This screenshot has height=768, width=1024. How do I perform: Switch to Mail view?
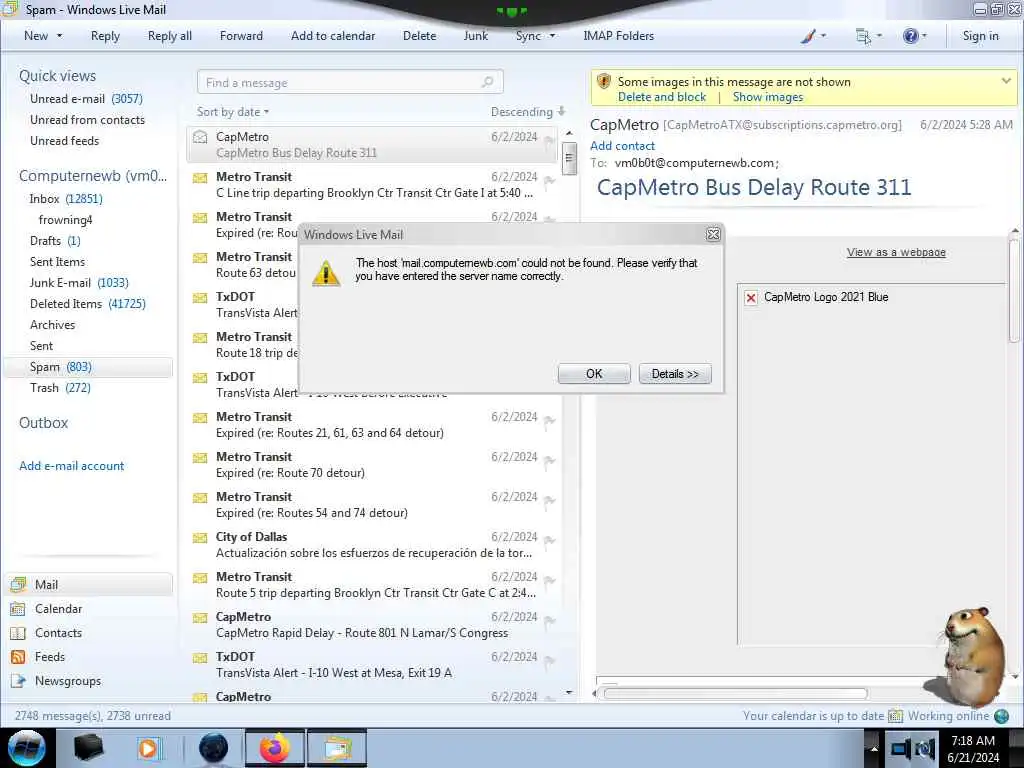coord(89,584)
